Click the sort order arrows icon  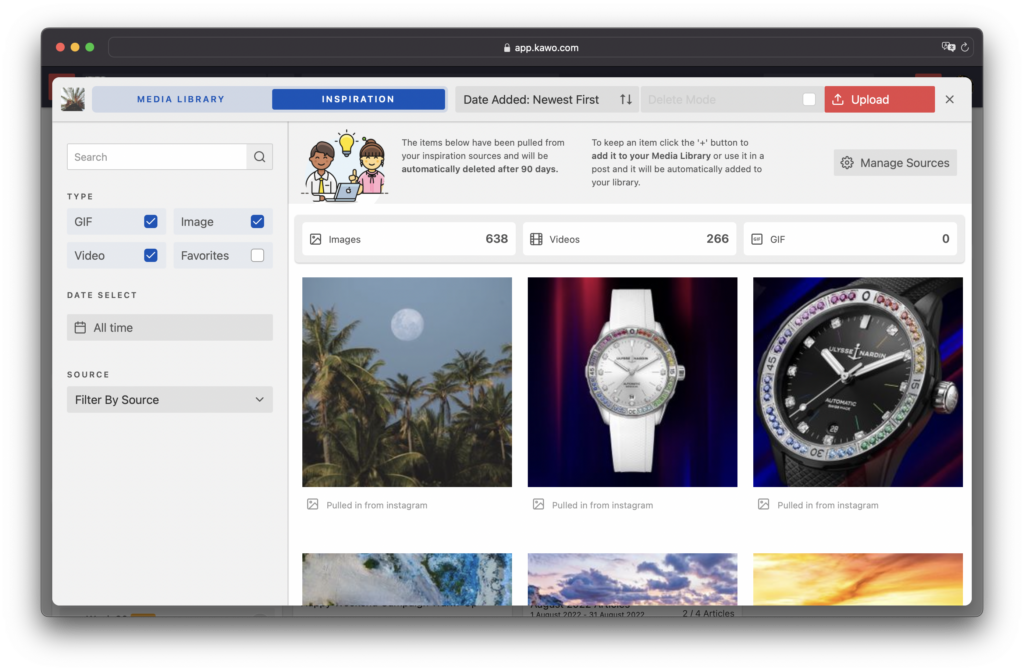[x=626, y=99]
